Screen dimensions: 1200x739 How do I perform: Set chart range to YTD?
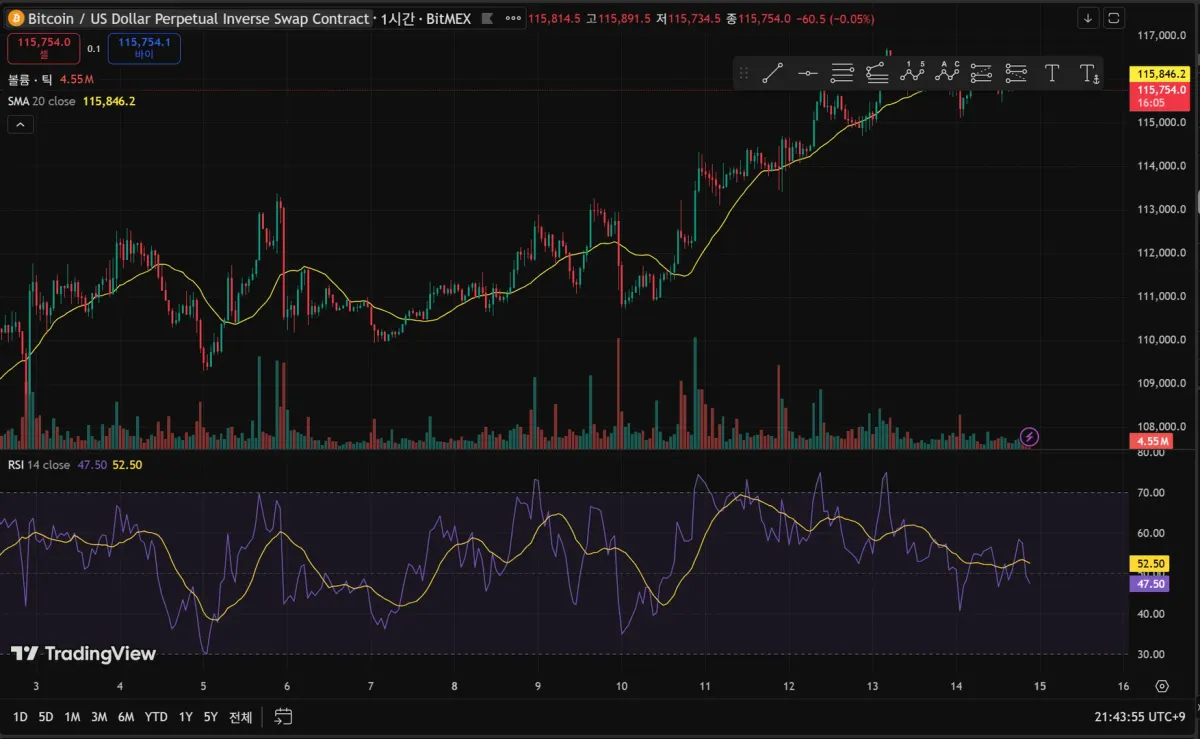tap(156, 717)
